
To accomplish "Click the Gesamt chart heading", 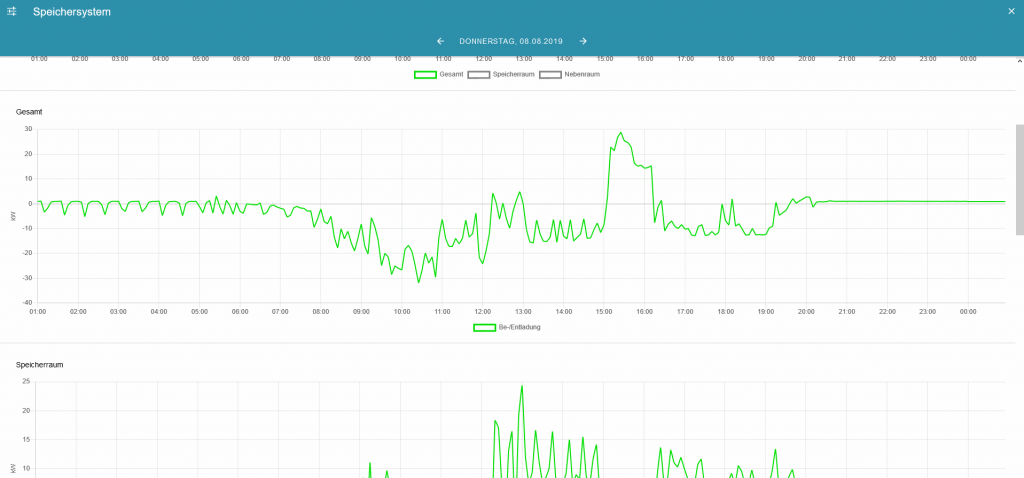I will [27, 112].
